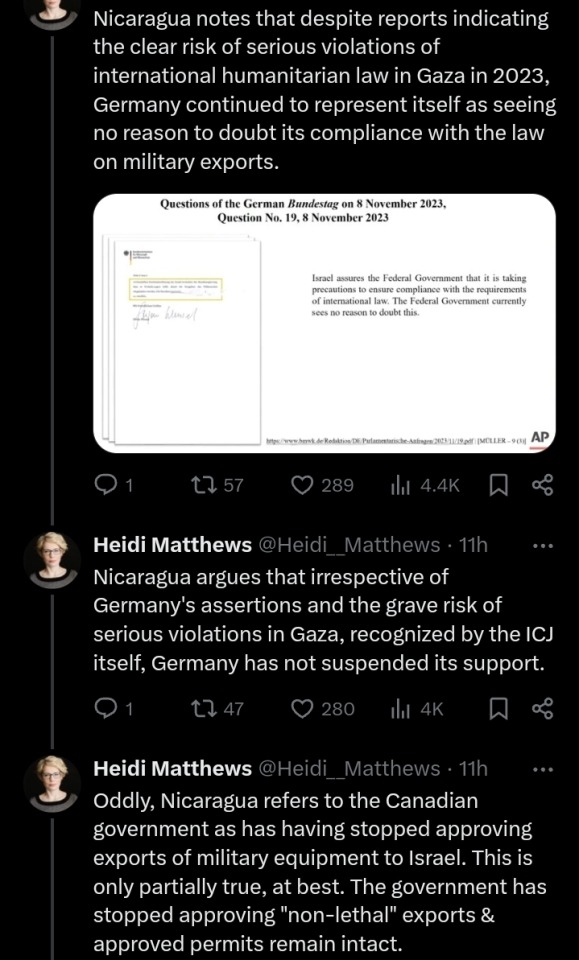Share the tweet about ICJ recognition
The width and height of the screenshot is (579, 960).
tap(542, 709)
